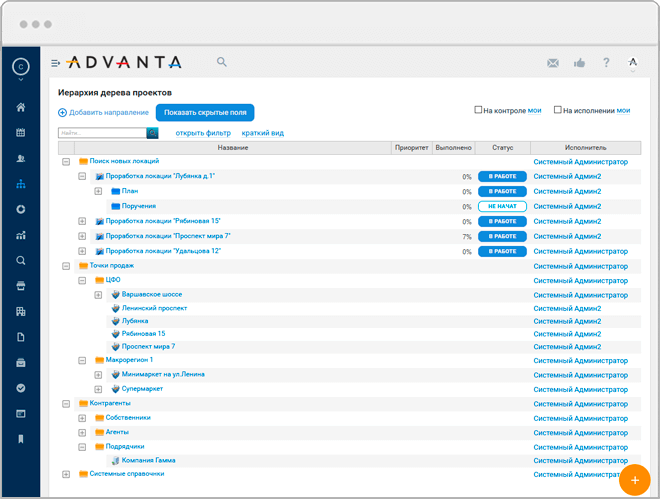Viewport: 660px width, 499px height.
Task: Collapse the 'Макрорегион 1' node
Action: coord(82,361)
